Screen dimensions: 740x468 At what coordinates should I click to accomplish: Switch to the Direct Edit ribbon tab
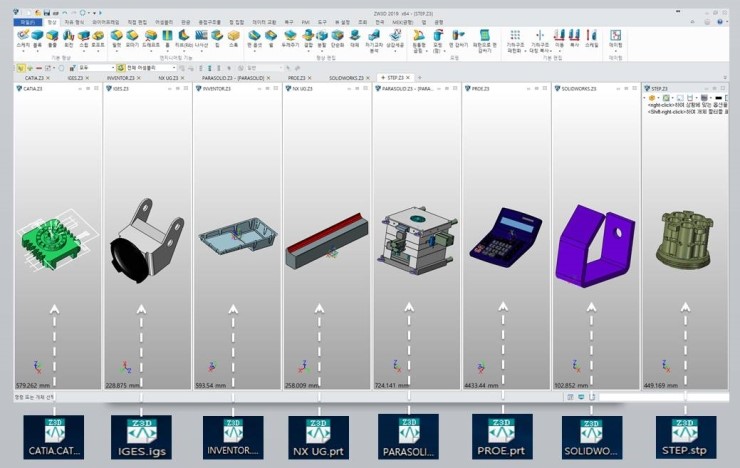click(137, 22)
